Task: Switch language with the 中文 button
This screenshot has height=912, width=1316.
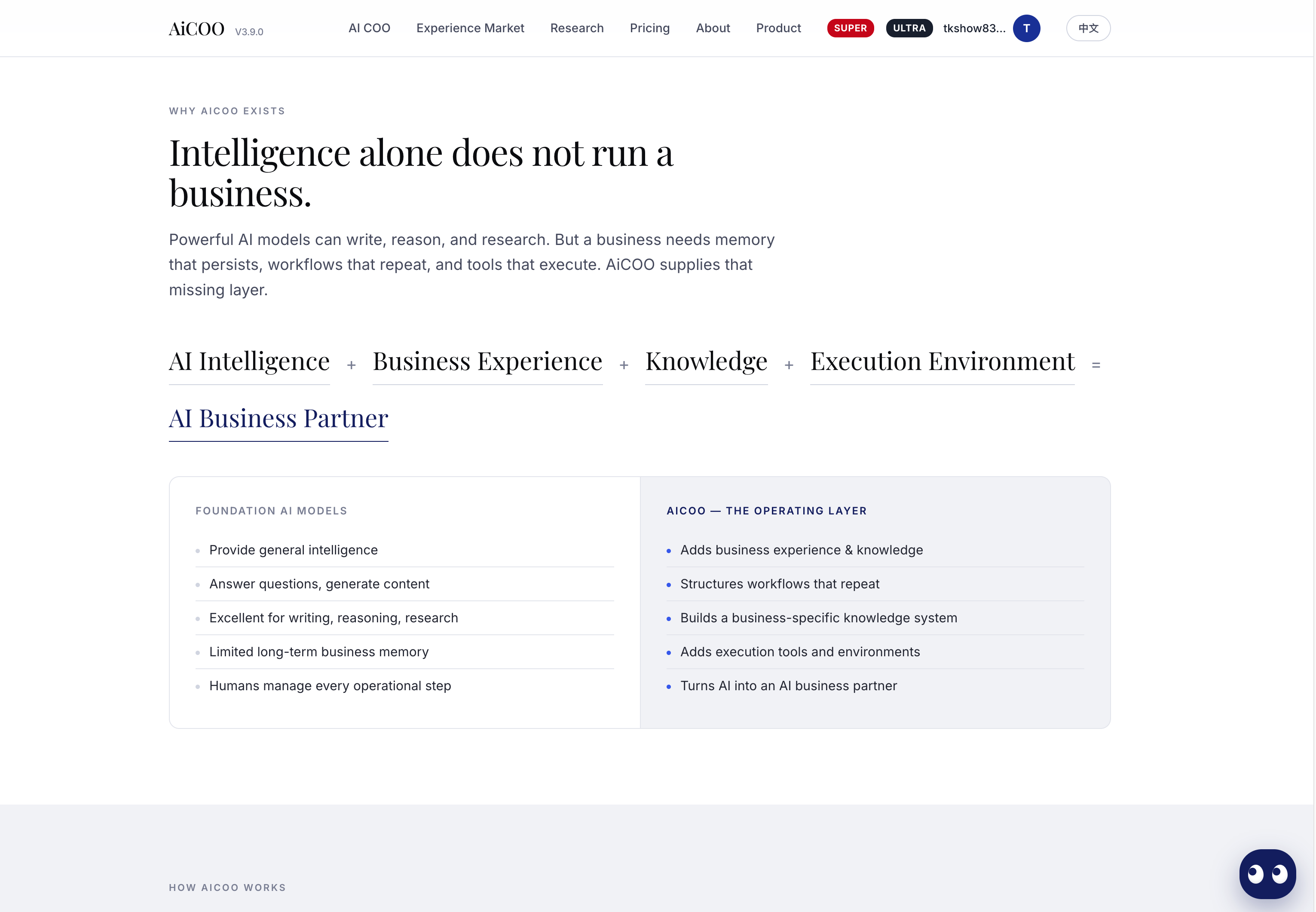Action: [1088, 28]
